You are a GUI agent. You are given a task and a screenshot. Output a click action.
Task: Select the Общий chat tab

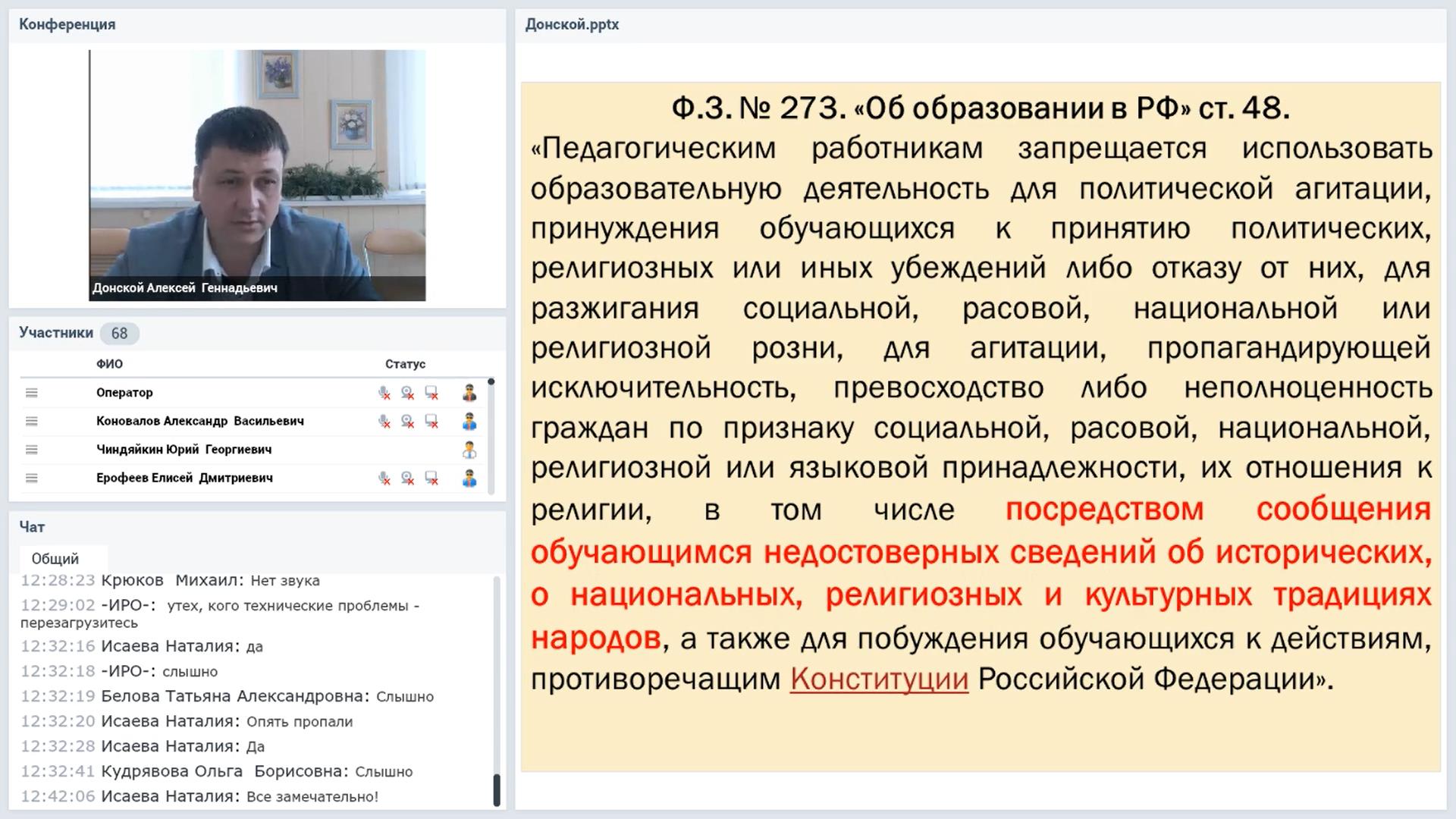(x=55, y=559)
